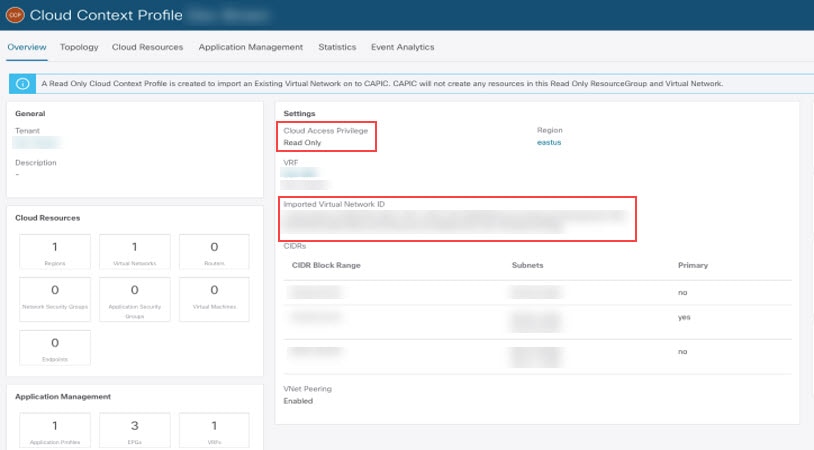The image size is (814, 450).
Task: Select Read Only value under Cloud Access Privilege
Action: 302,143
